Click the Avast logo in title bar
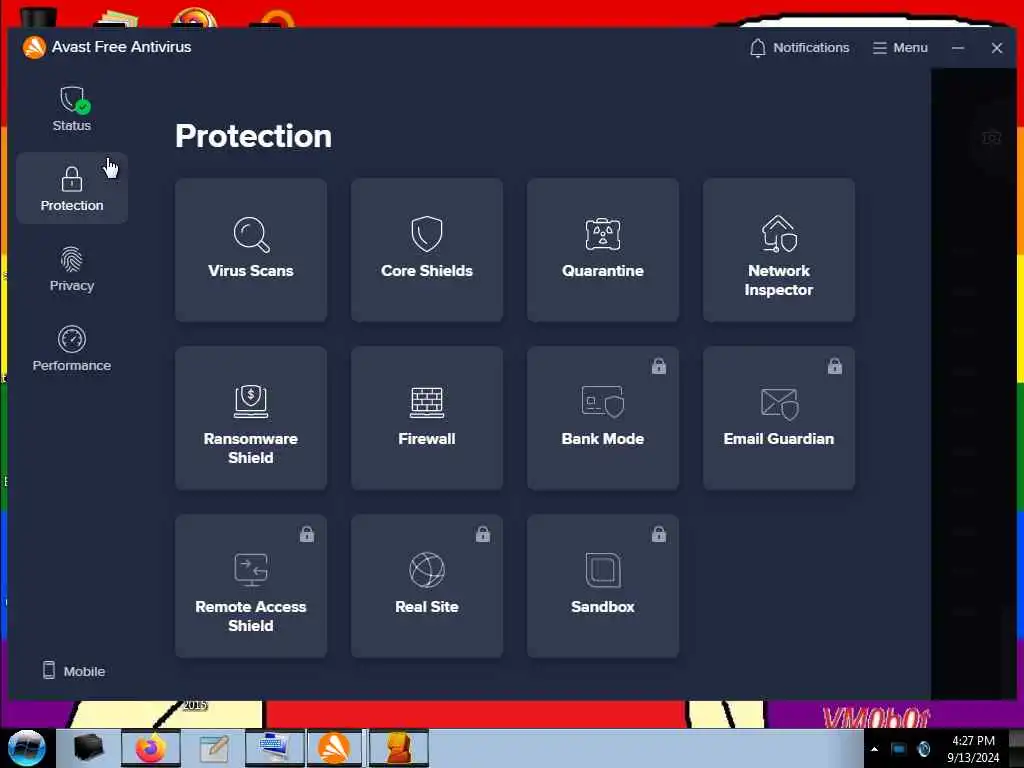 (34, 47)
